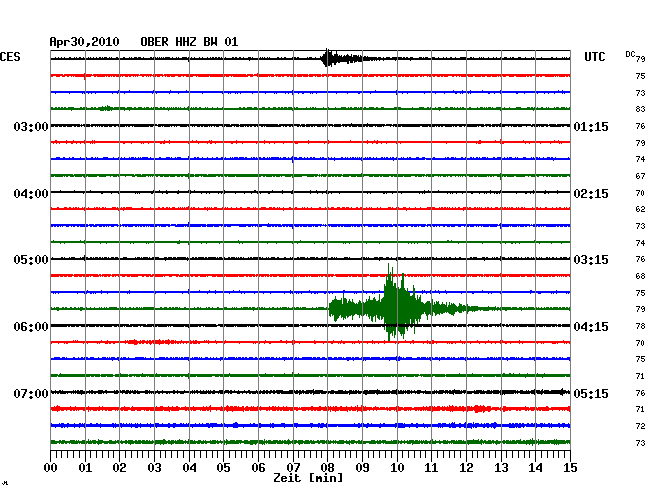
Task: Select minute 06 on the time axis
Action: [x=258, y=467]
